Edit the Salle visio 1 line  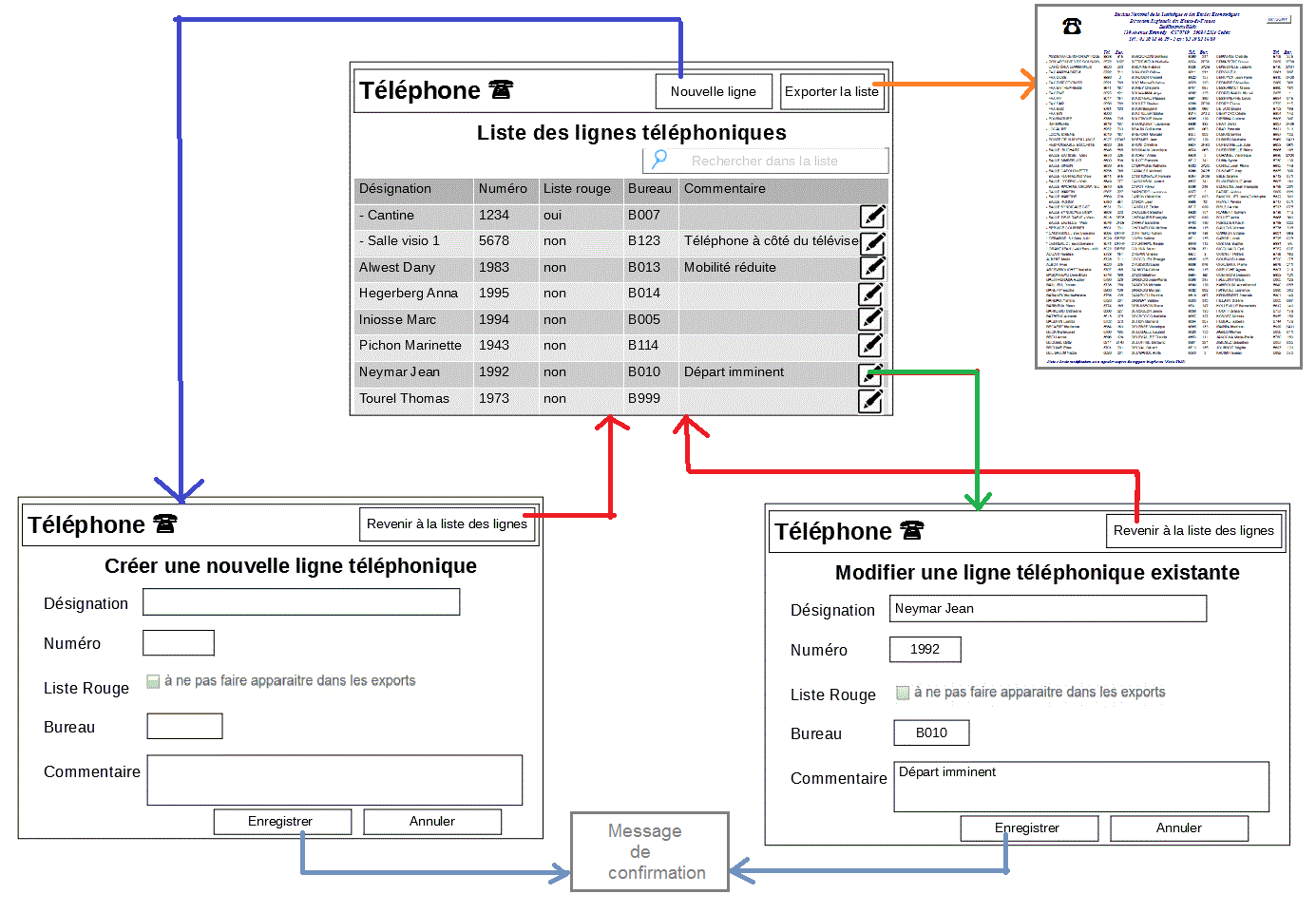pos(872,241)
